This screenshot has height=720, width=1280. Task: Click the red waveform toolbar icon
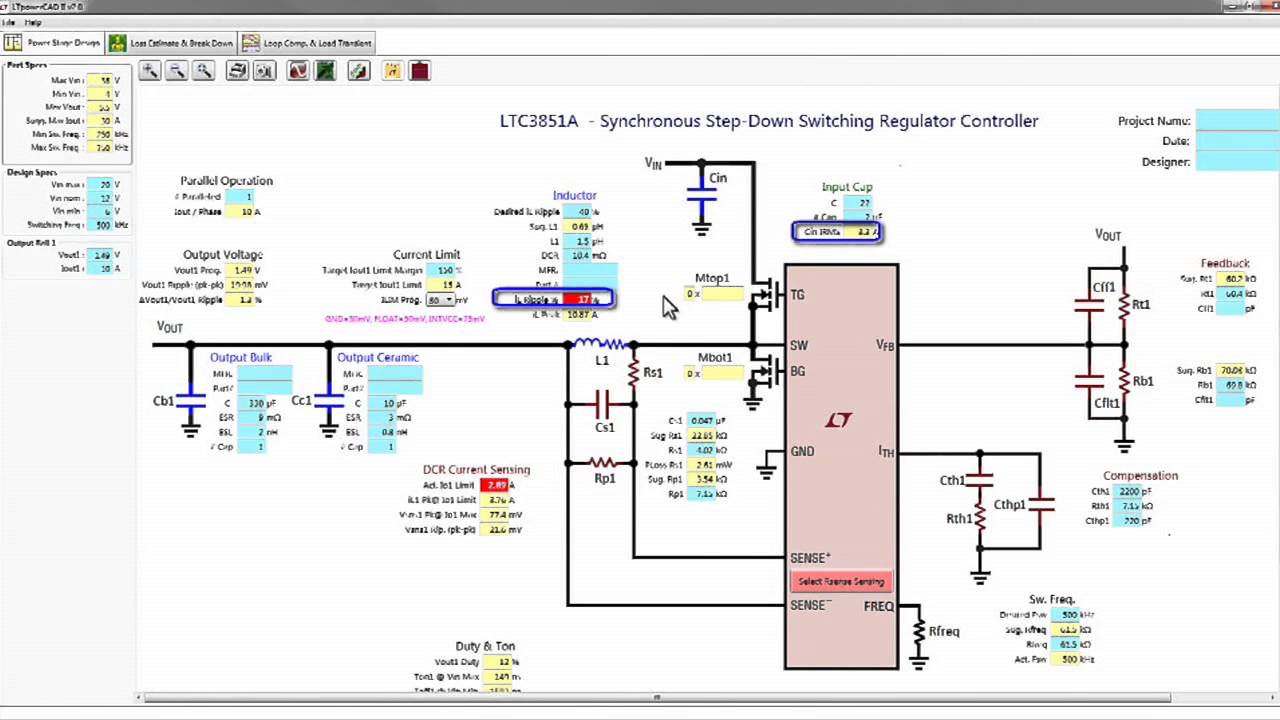[298, 70]
